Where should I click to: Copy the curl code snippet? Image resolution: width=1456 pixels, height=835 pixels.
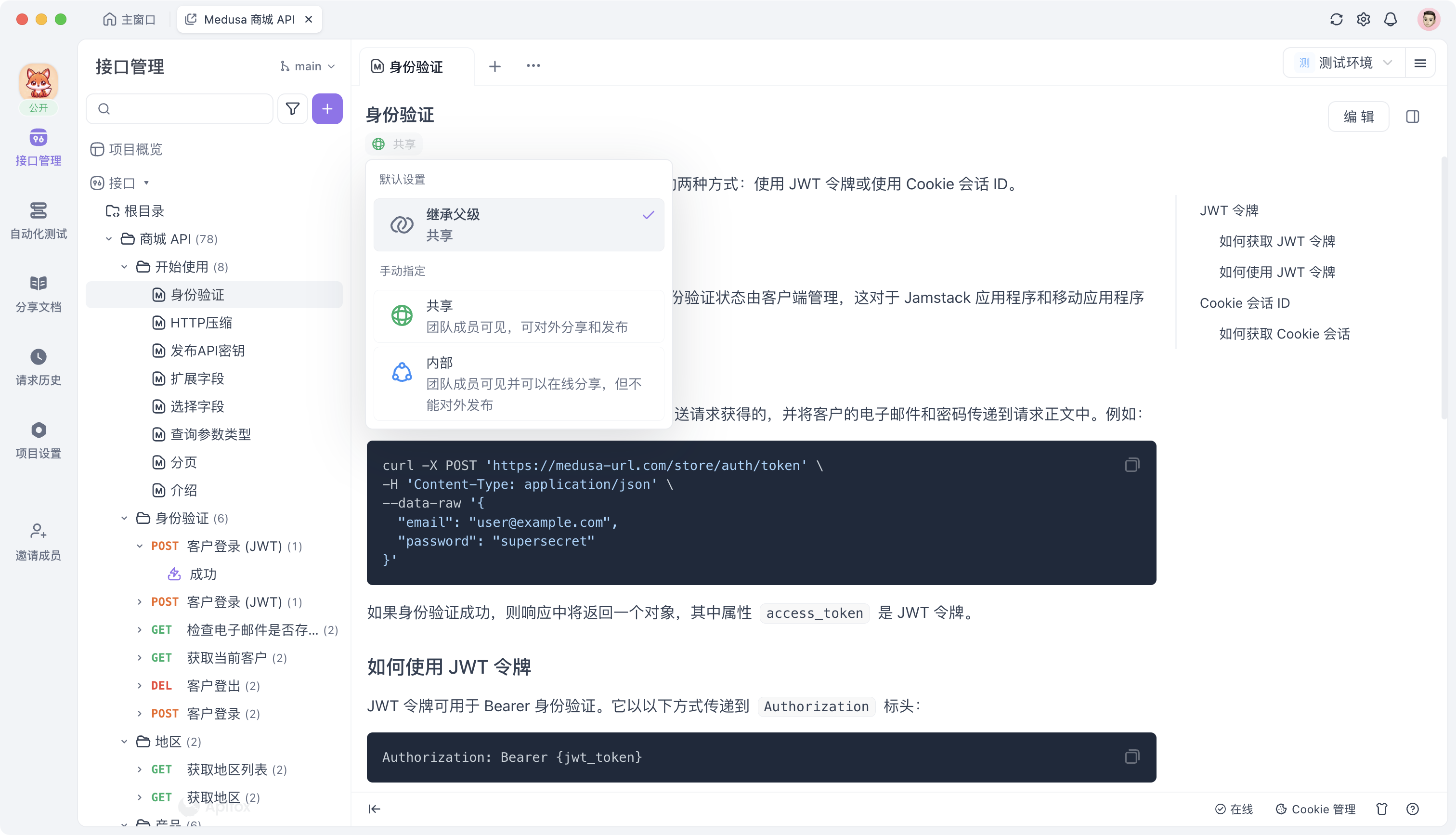click(1132, 465)
